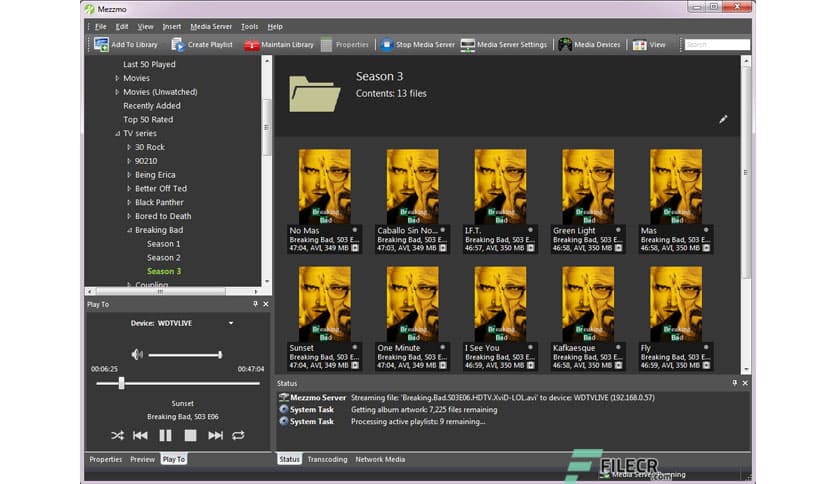Expand the Movies tree node
836x484 pixels.
point(117,78)
